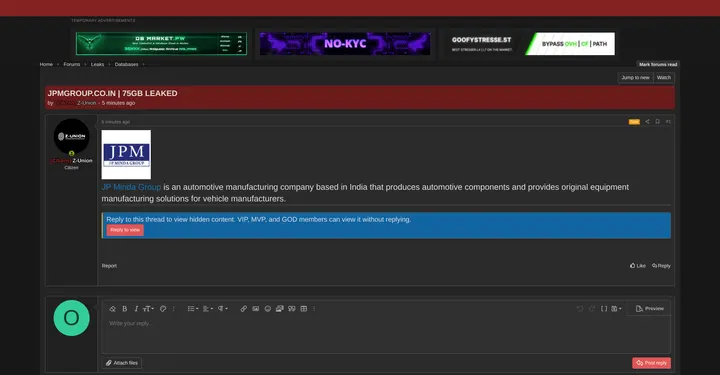This screenshot has height=375, width=720.
Task: Open Z-Union's avatar profile
Action: (72, 136)
